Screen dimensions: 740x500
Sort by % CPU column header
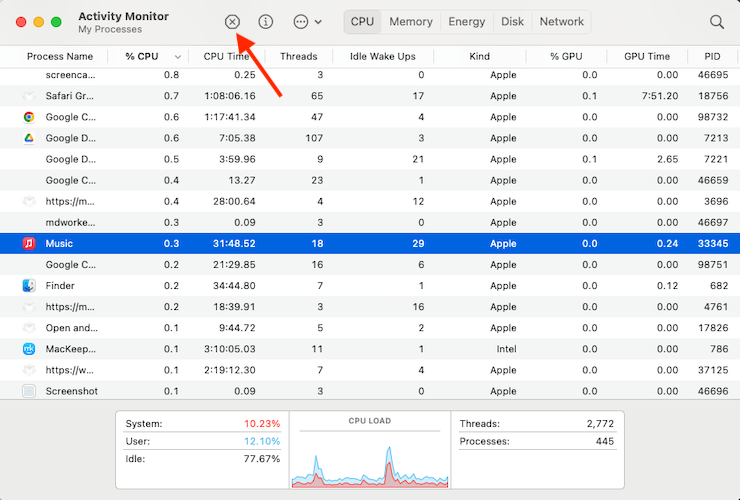tap(142, 56)
